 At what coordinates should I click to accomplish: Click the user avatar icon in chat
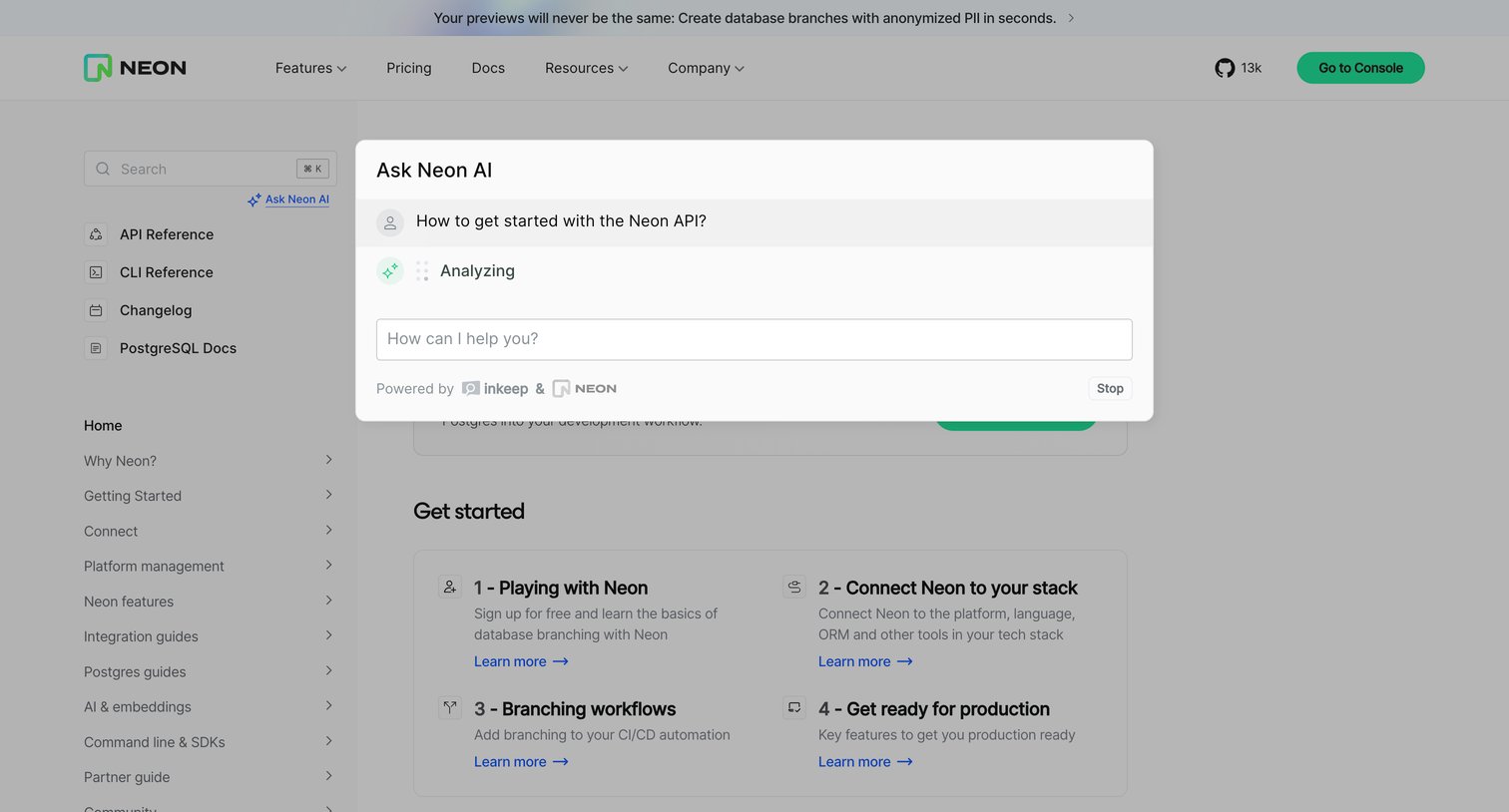click(x=390, y=222)
